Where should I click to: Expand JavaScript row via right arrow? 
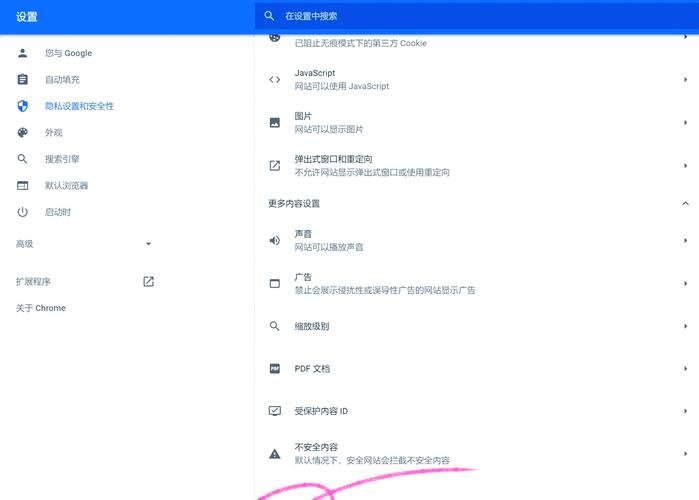tap(686, 79)
